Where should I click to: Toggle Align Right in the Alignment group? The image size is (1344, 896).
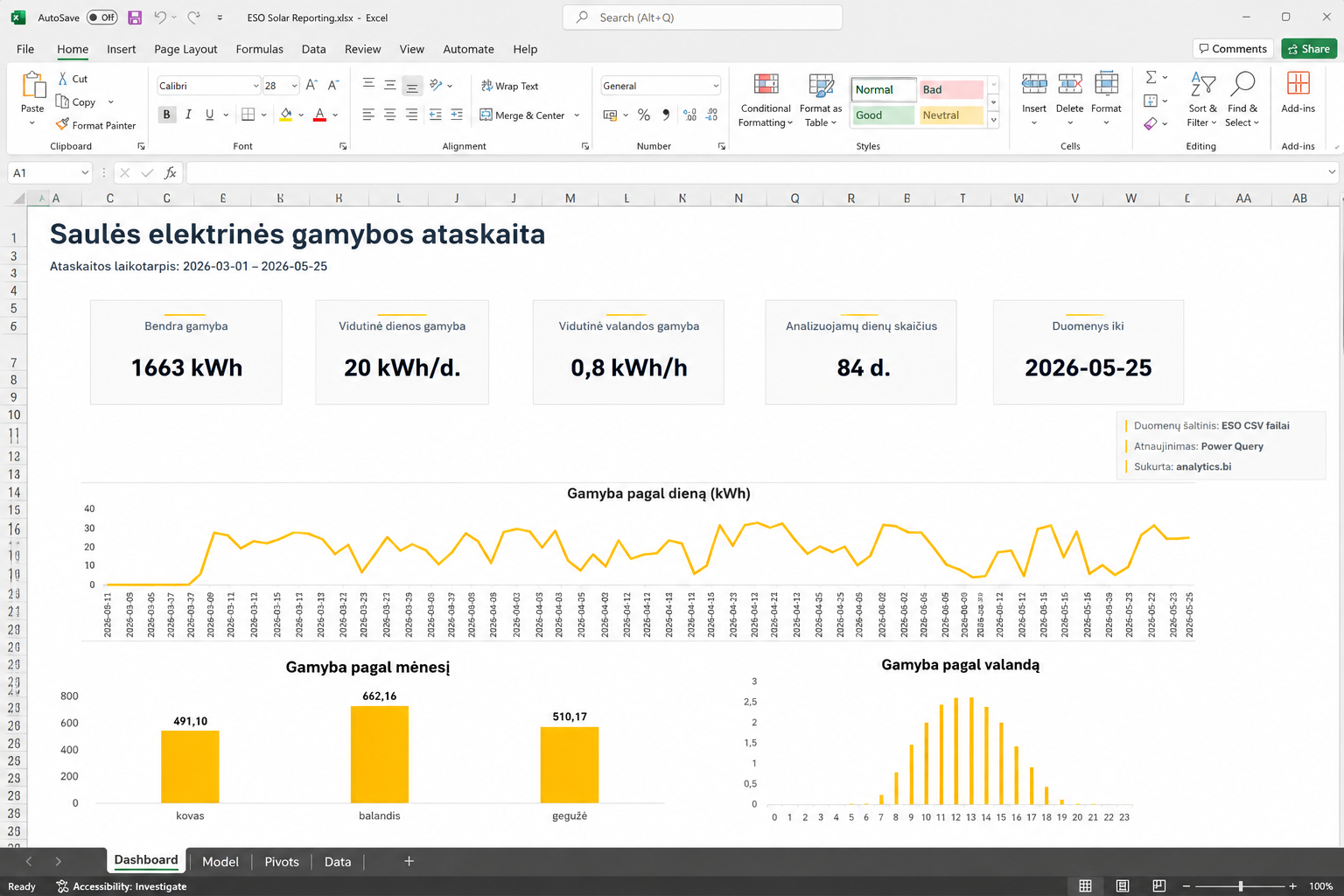[x=412, y=115]
